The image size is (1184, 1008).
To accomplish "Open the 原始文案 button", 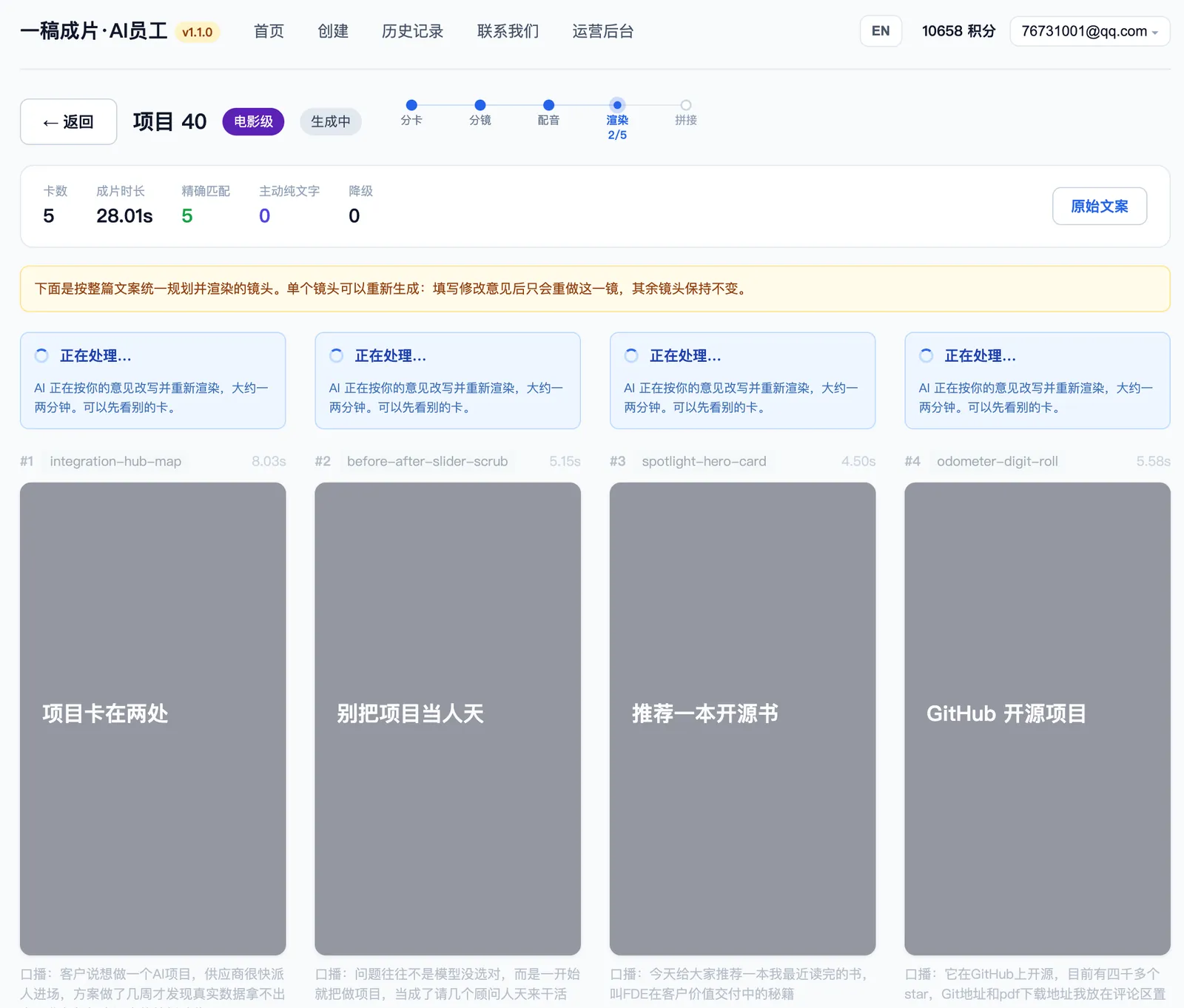I will click(x=1100, y=206).
